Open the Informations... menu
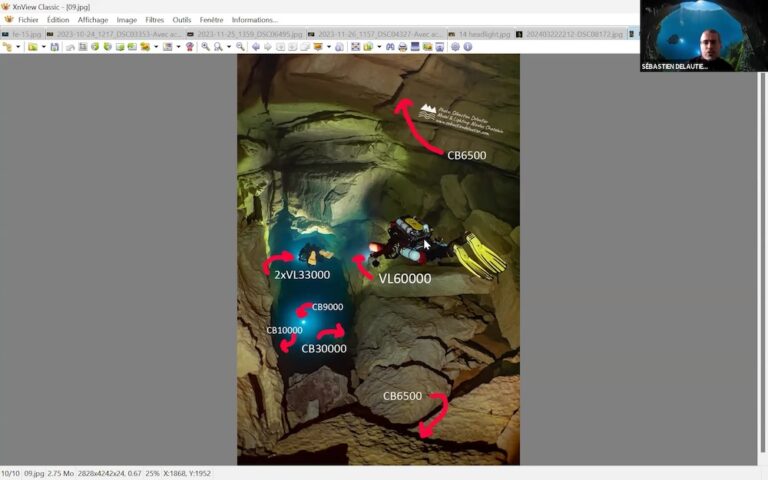The height and width of the screenshot is (480, 768). (255, 20)
